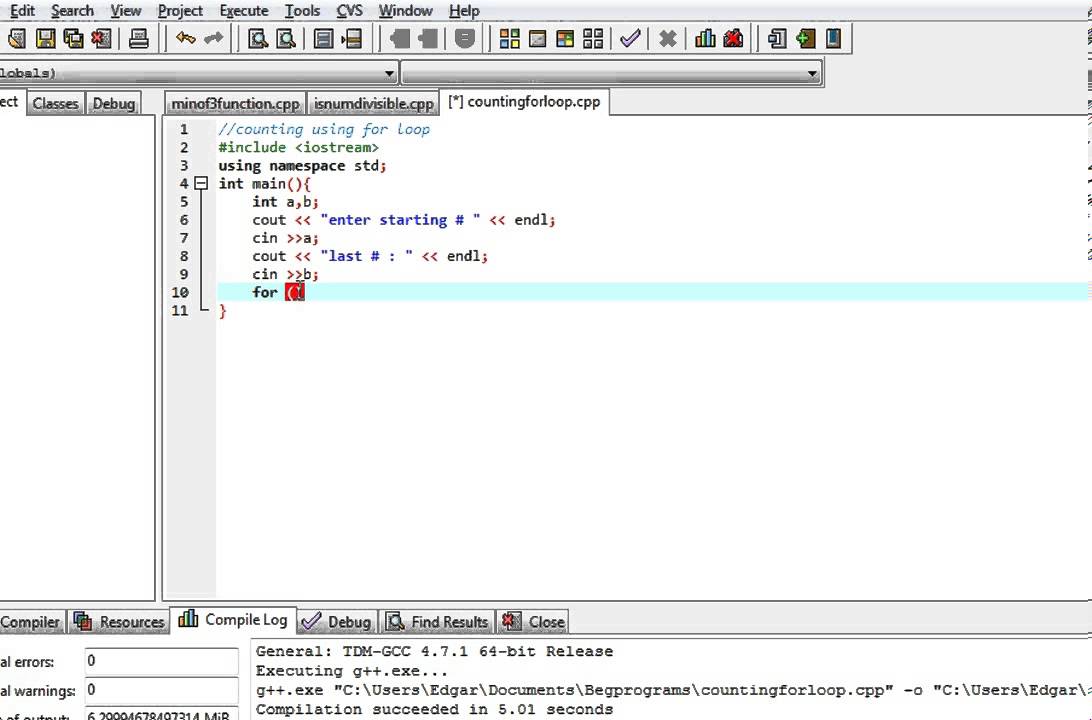Click the "enter starting # " string
This screenshot has height=720, width=1092.
point(400,220)
